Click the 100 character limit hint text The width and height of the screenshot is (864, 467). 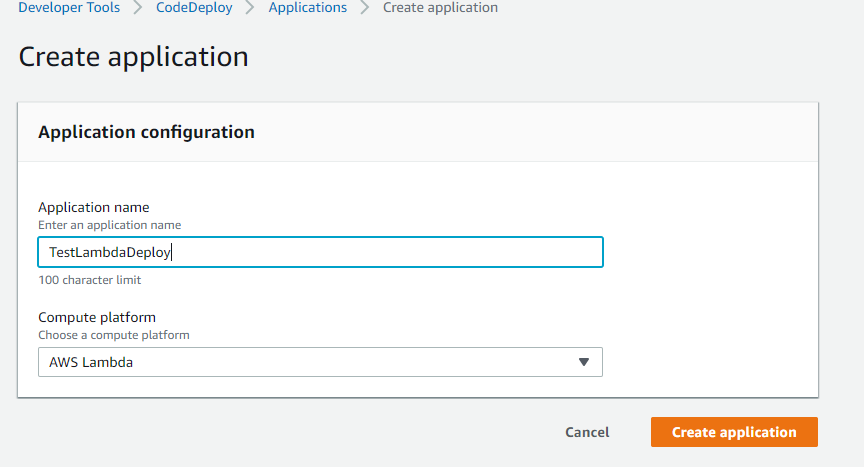89,280
